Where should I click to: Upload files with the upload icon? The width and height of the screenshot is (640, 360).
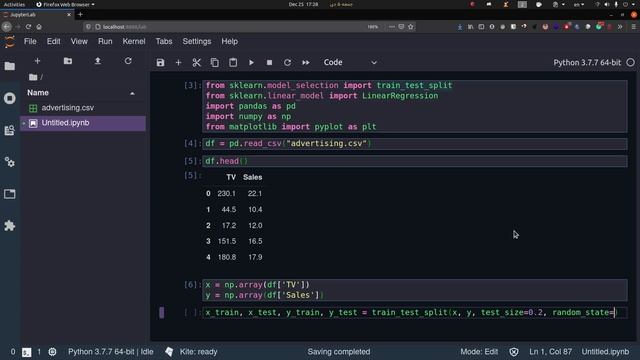98,61
